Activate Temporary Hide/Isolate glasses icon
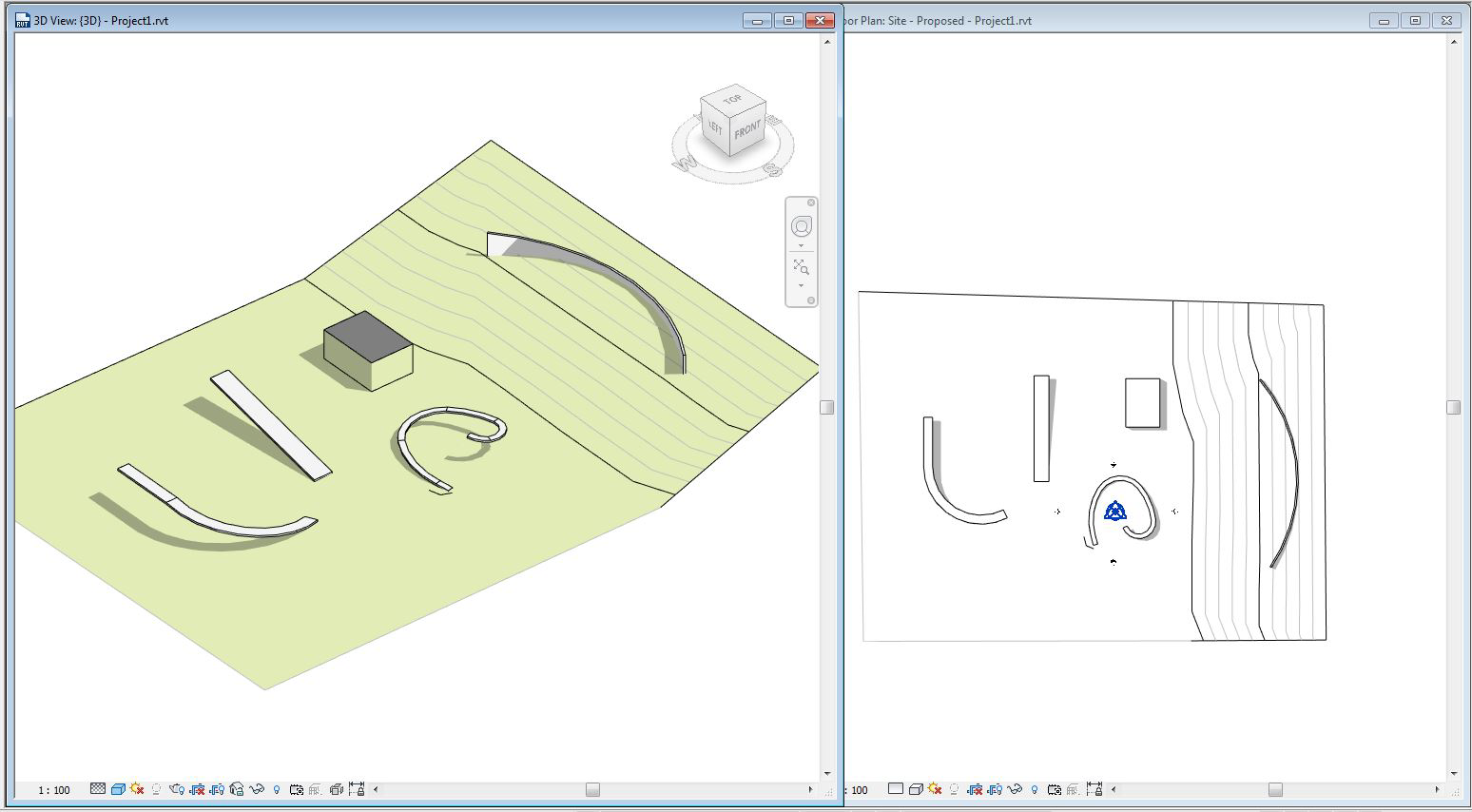The width and height of the screenshot is (1472, 812). (255, 789)
